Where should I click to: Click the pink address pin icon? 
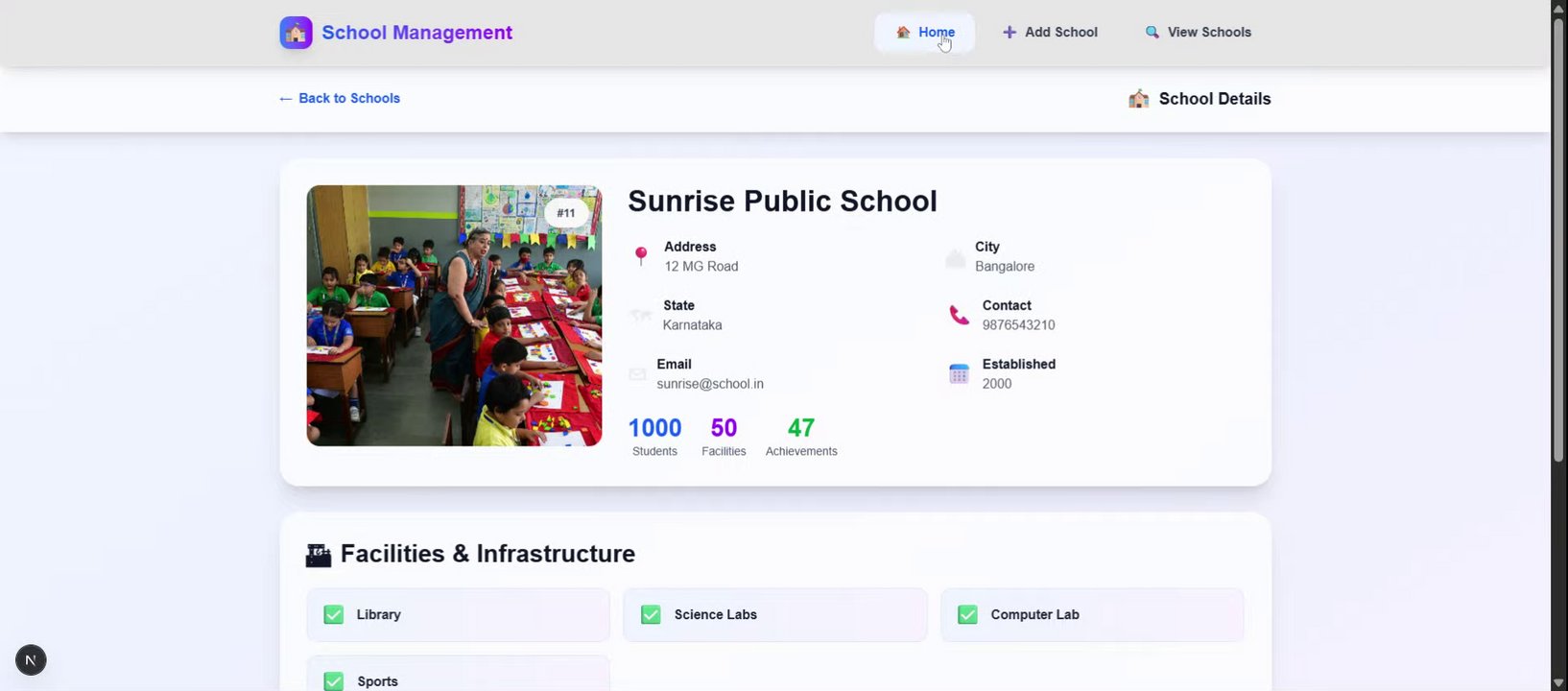point(641,256)
